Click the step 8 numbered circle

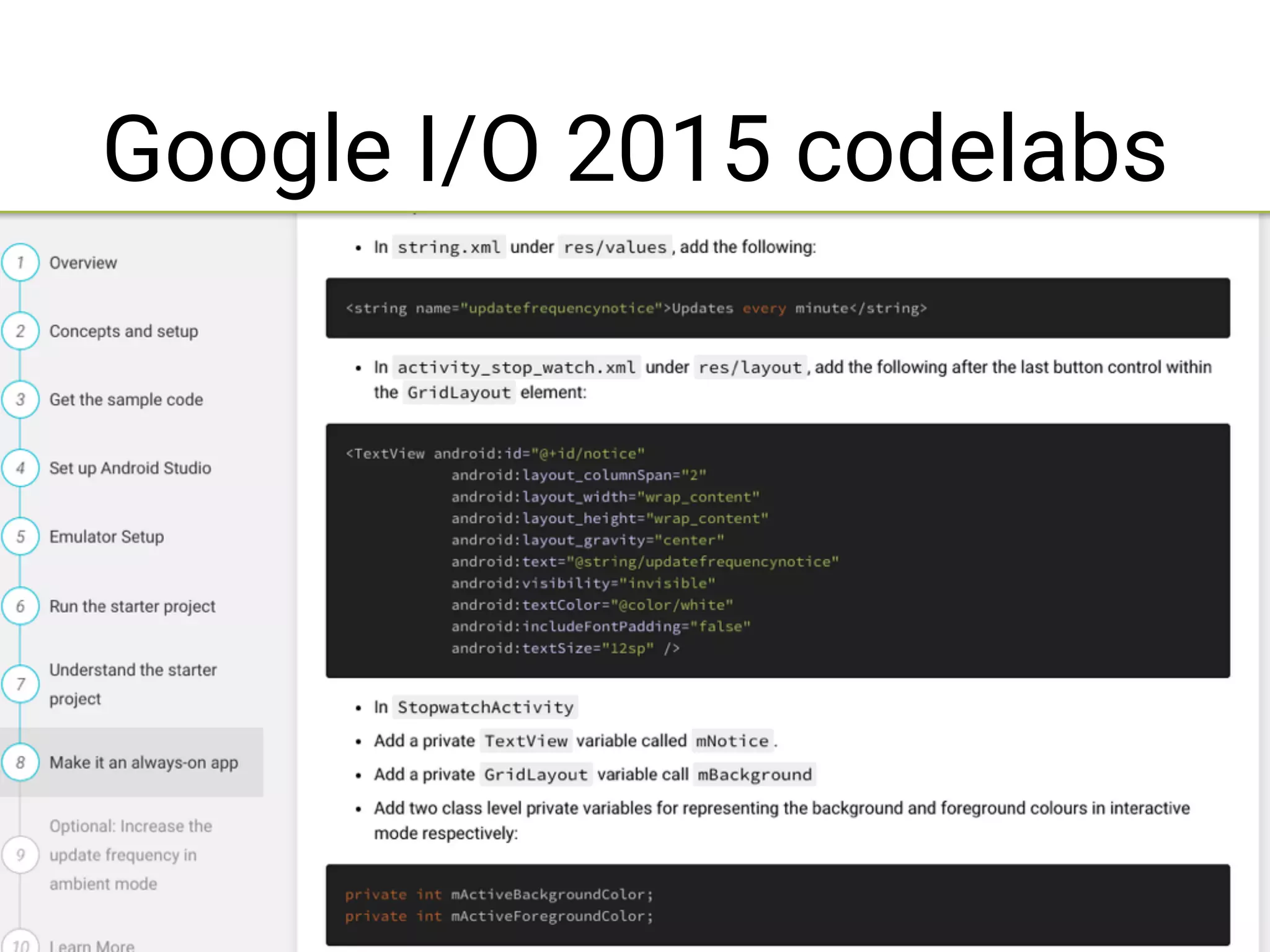(x=20, y=762)
